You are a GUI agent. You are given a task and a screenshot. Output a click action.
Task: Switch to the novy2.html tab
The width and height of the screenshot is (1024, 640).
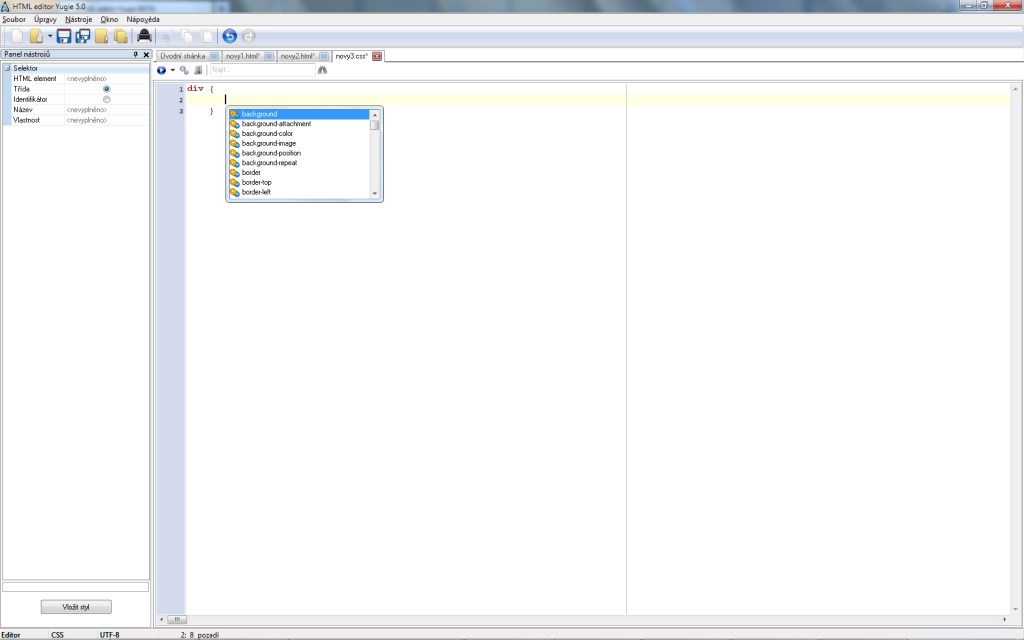pyautogui.click(x=298, y=57)
